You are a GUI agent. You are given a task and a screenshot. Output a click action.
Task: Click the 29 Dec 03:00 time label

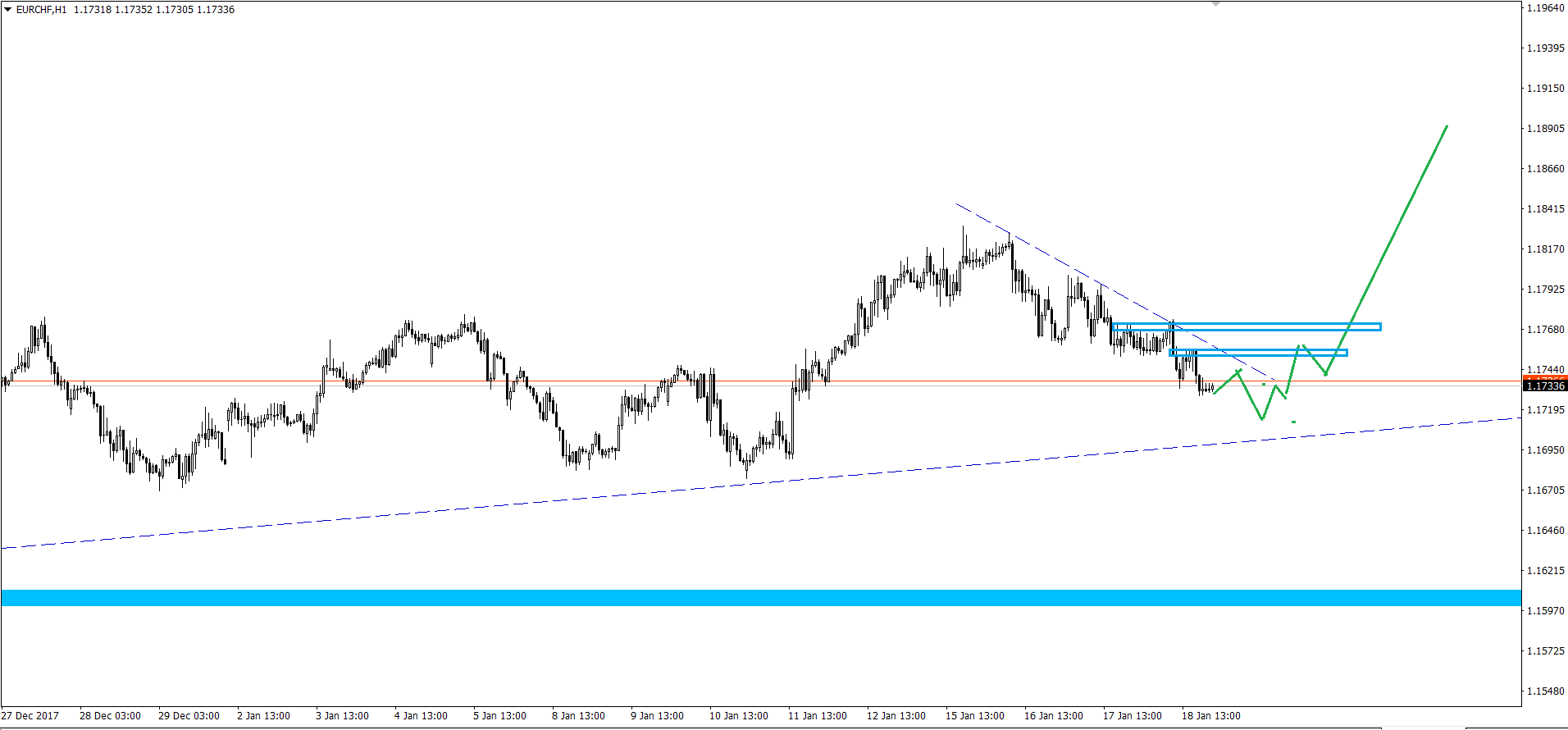[x=189, y=716]
